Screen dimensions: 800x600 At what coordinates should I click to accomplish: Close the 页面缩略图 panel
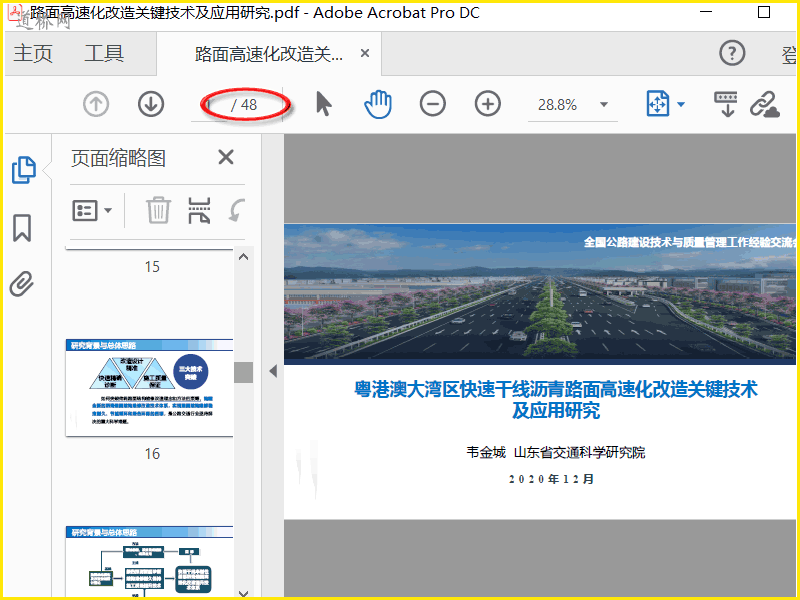click(x=226, y=157)
